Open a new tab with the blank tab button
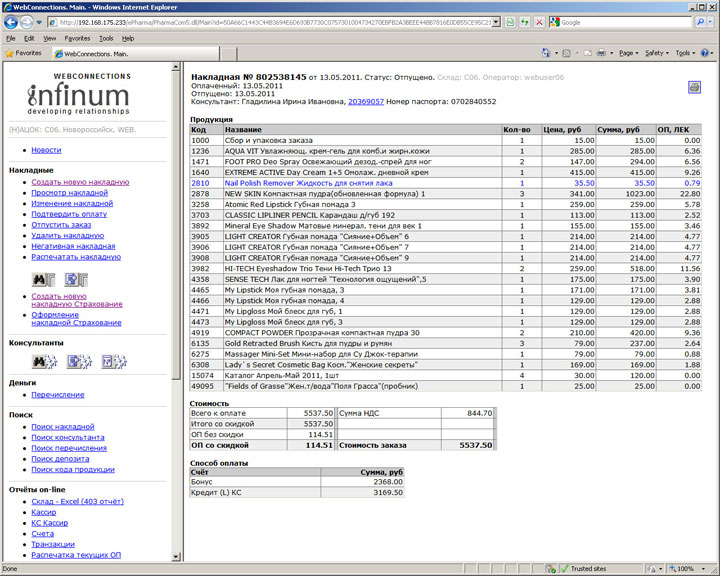The image size is (720, 576). pos(228,54)
